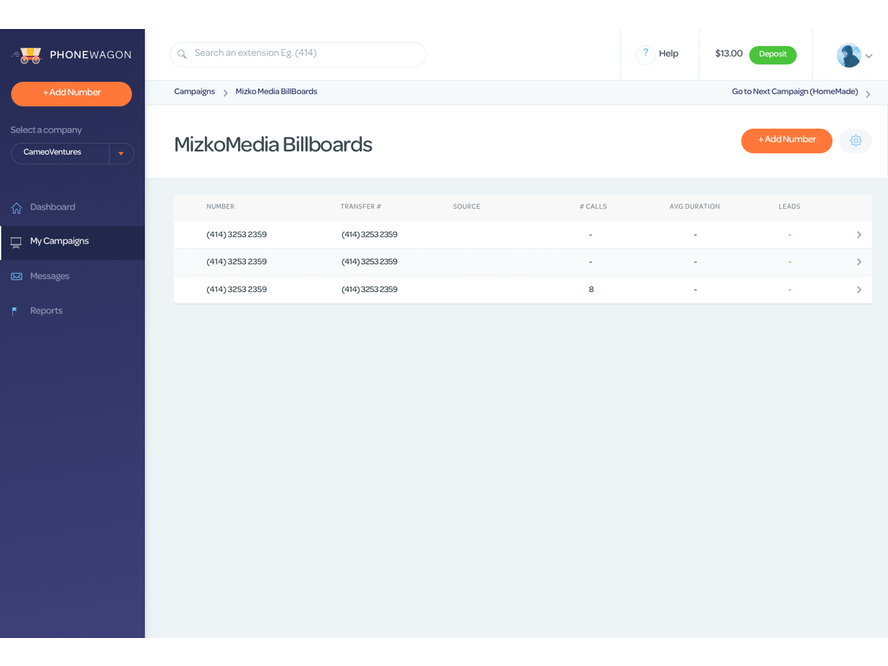
Task: Open Dashboard in the sidebar
Action: (53, 207)
